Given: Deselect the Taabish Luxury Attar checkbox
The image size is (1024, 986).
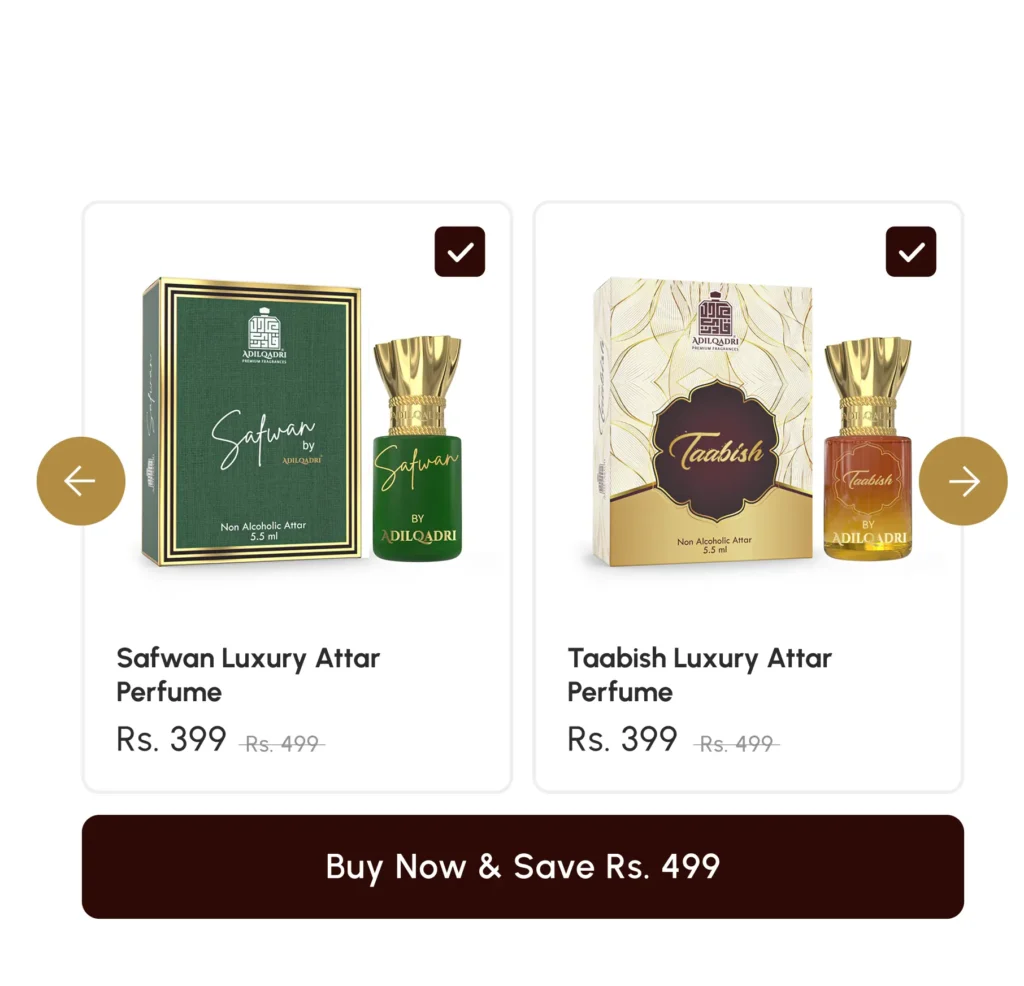Looking at the screenshot, I should click(x=911, y=251).
